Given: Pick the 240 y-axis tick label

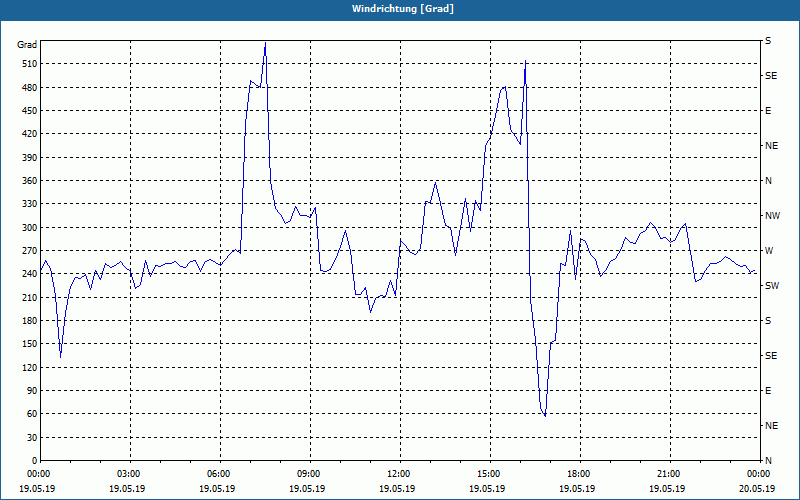Looking at the screenshot, I should (x=30, y=274).
